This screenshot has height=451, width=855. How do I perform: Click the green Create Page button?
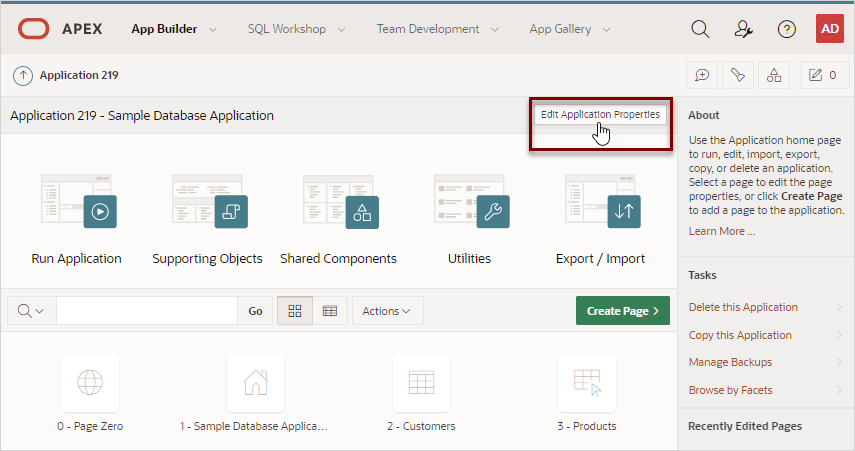coord(623,311)
